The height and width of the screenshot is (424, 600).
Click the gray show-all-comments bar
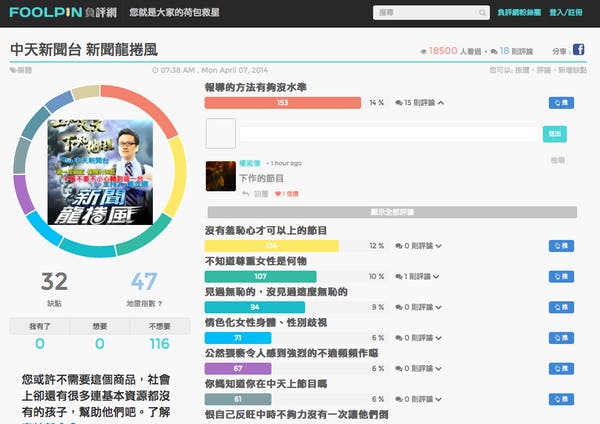click(x=392, y=212)
